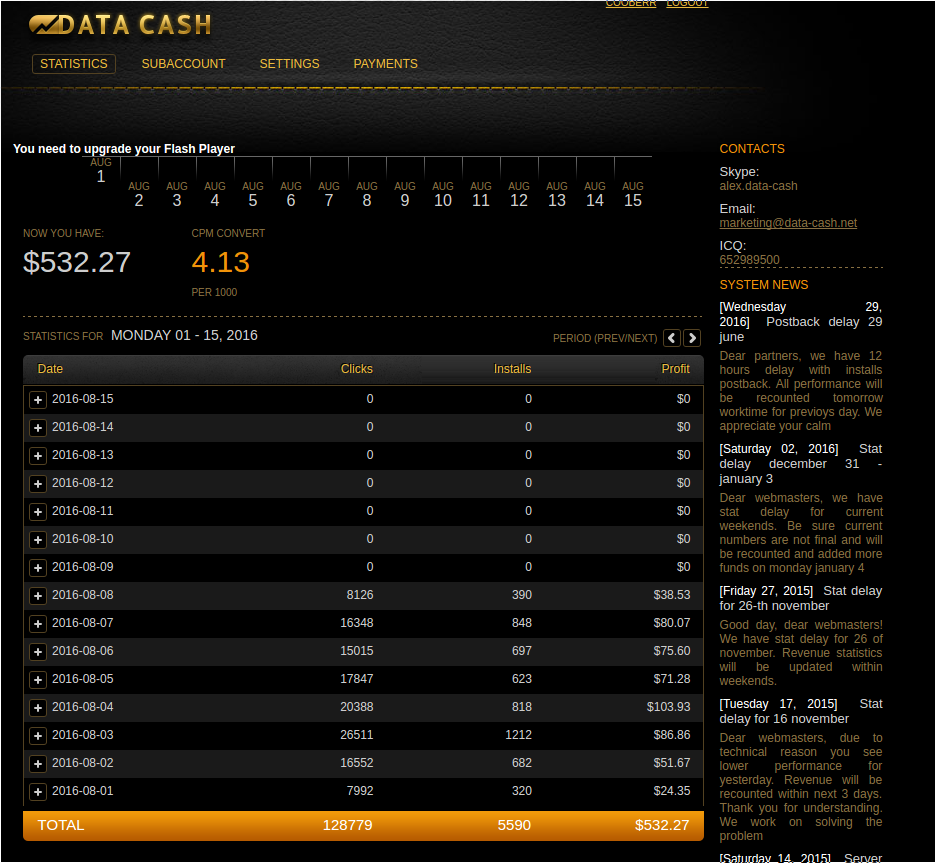The width and height of the screenshot is (936, 863).
Task: Click the 1212 installs value
Action: [518, 735]
